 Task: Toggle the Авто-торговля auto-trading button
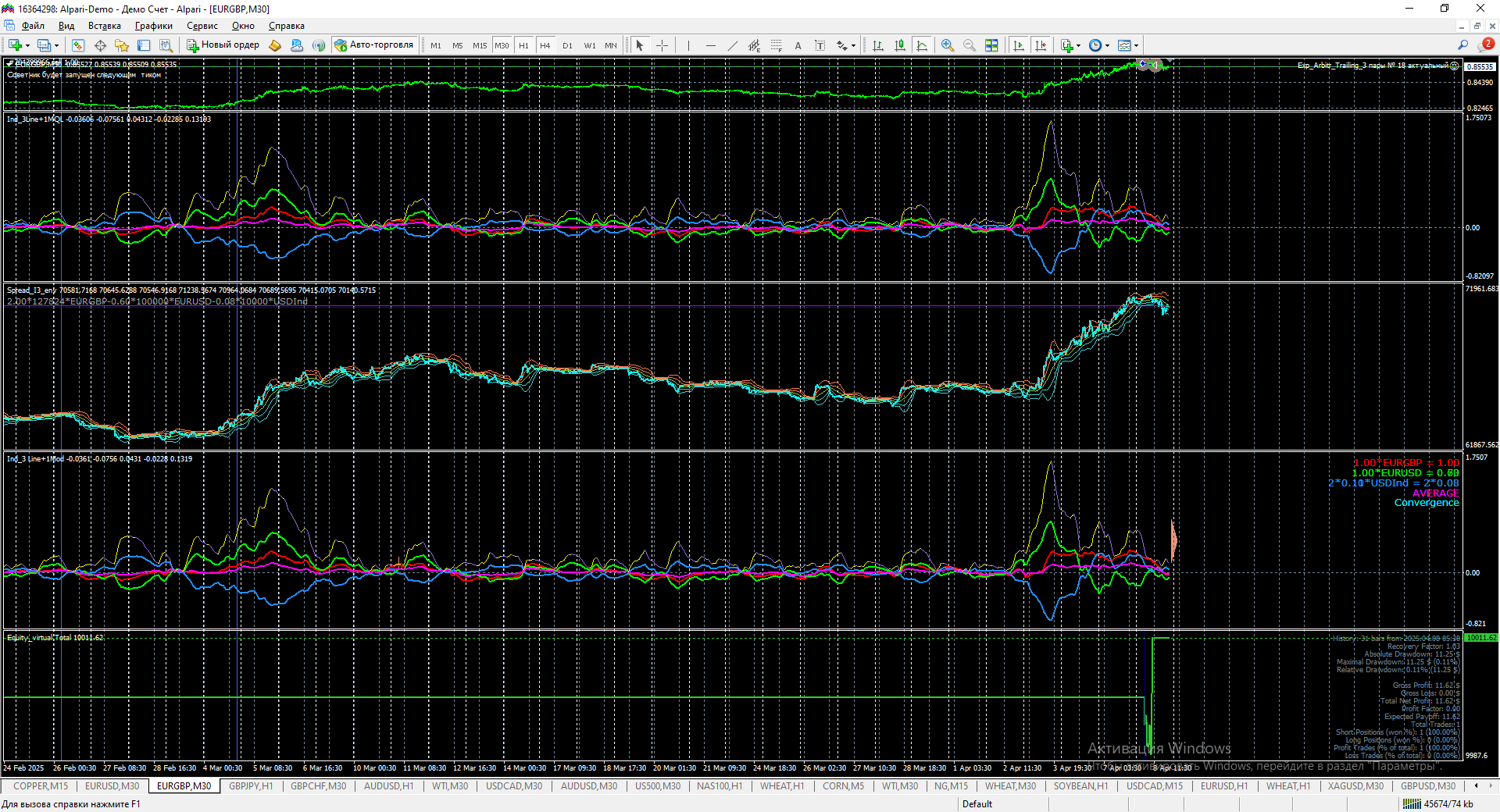374,45
